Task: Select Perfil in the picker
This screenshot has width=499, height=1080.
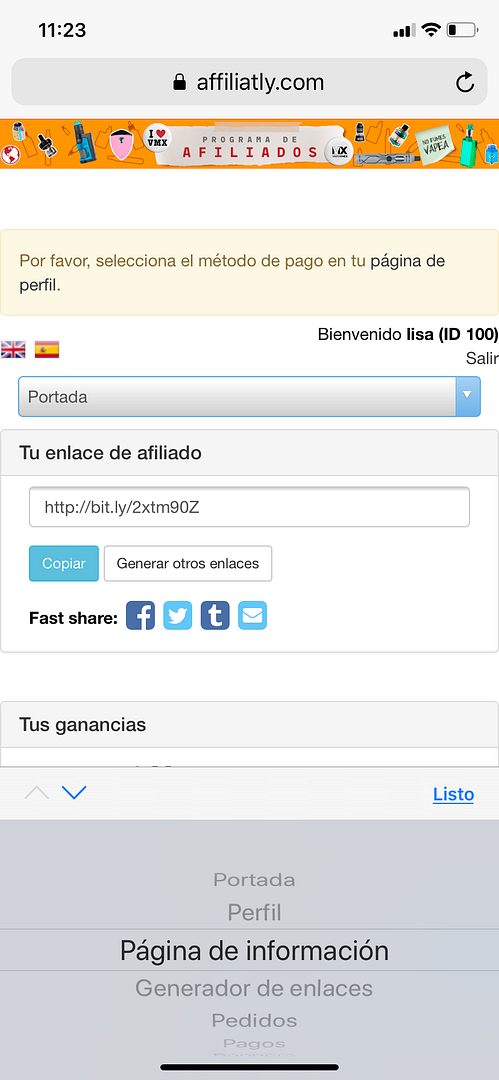Action: pyautogui.click(x=254, y=913)
